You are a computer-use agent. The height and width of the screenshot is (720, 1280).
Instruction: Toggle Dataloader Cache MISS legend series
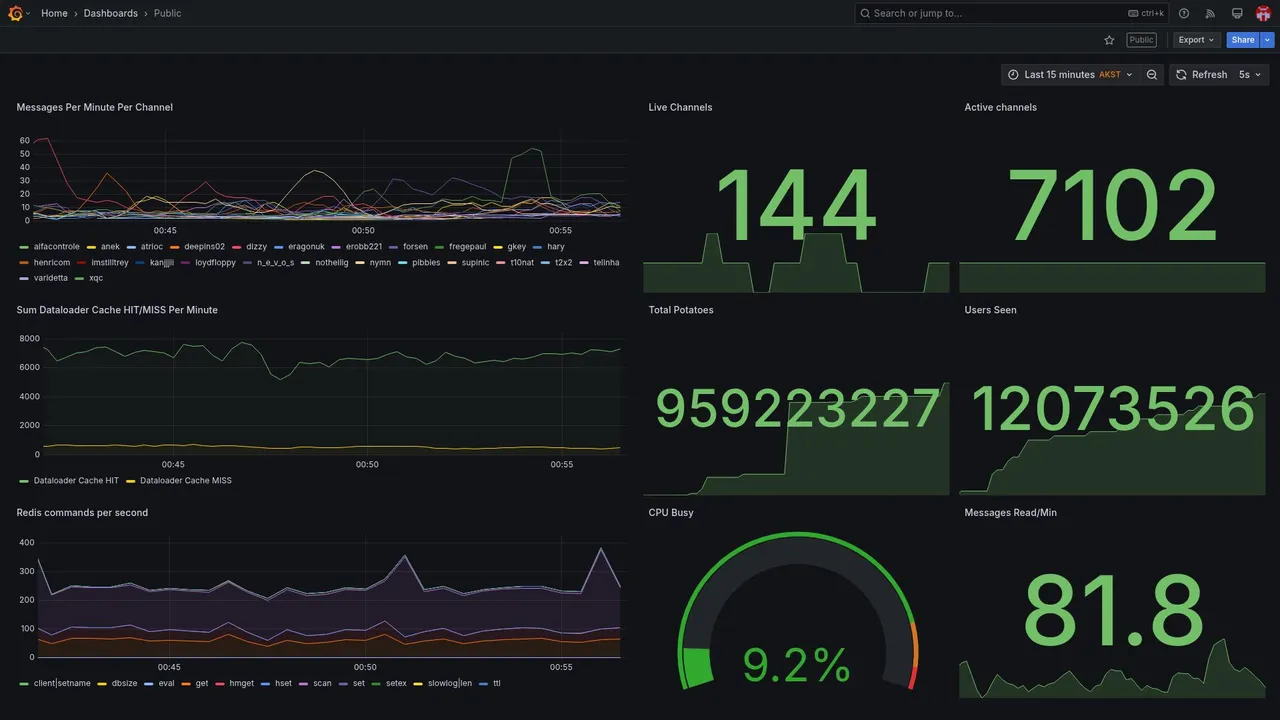coord(179,481)
